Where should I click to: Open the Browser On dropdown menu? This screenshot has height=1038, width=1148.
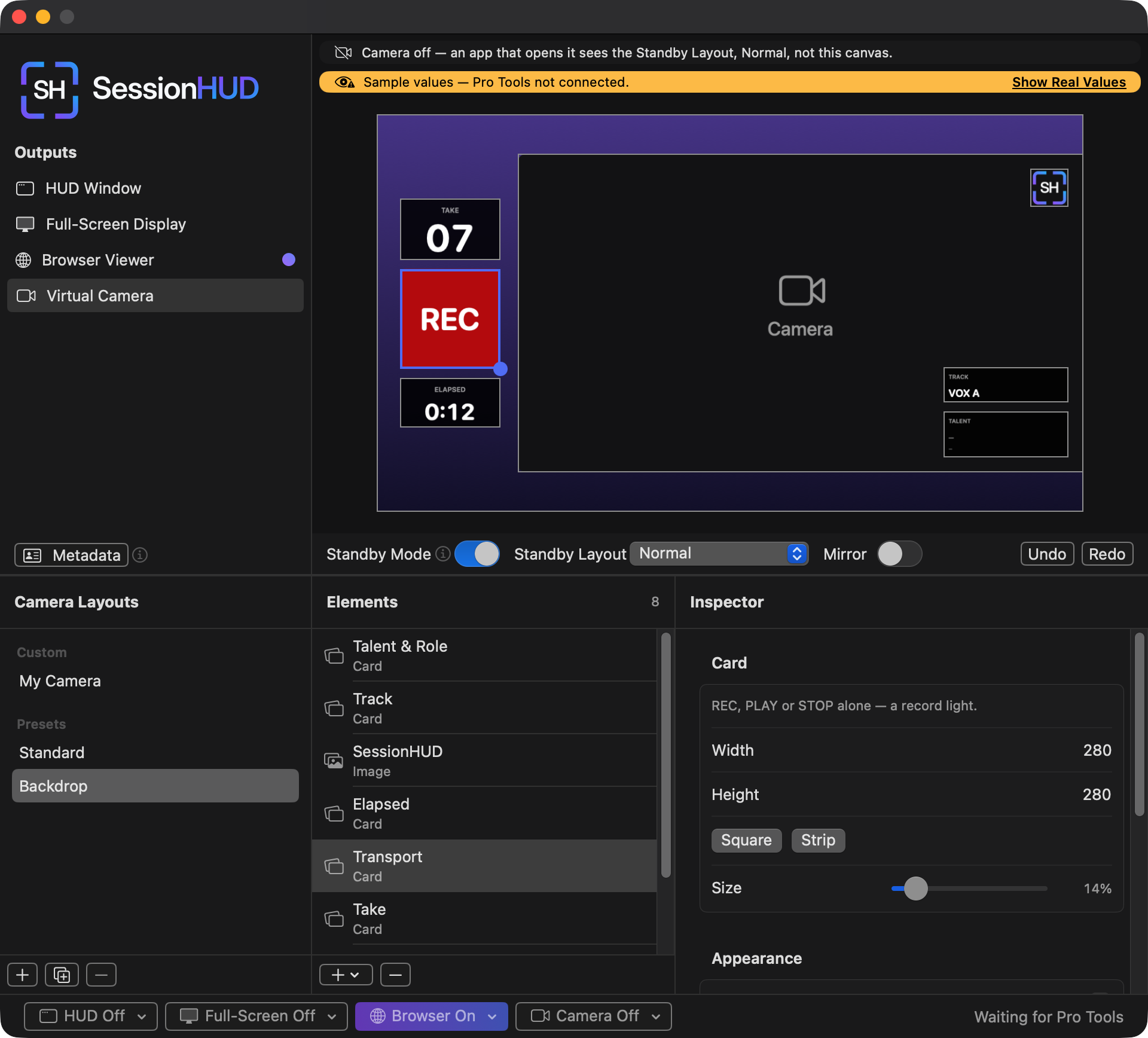(x=432, y=1016)
